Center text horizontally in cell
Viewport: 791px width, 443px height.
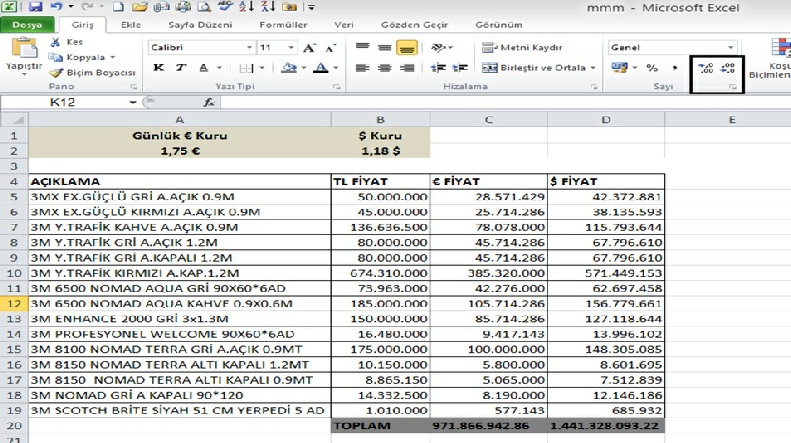pos(384,68)
